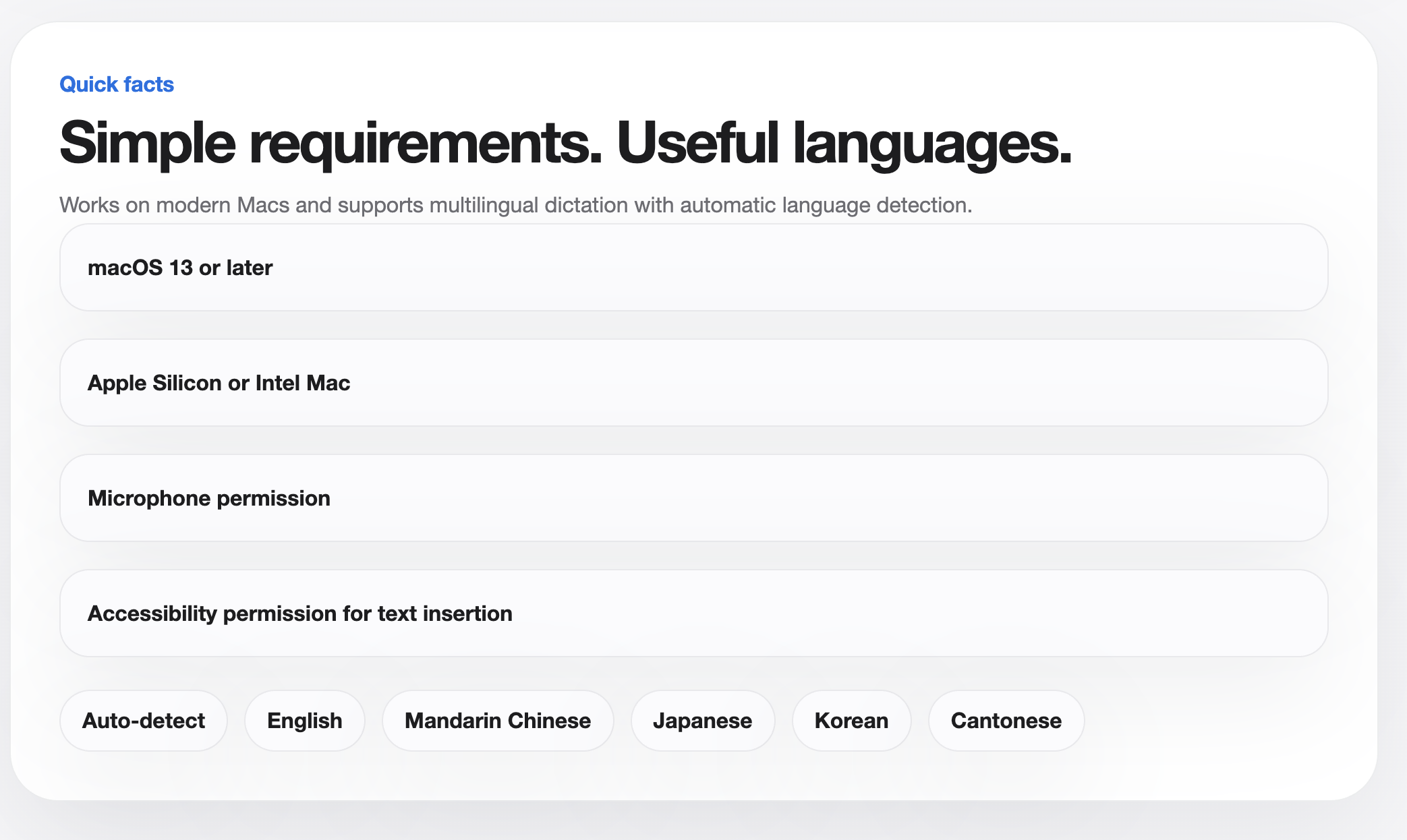This screenshot has width=1407, height=840.
Task: Select the macOS 13 or later card
Action: tap(693, 268)
